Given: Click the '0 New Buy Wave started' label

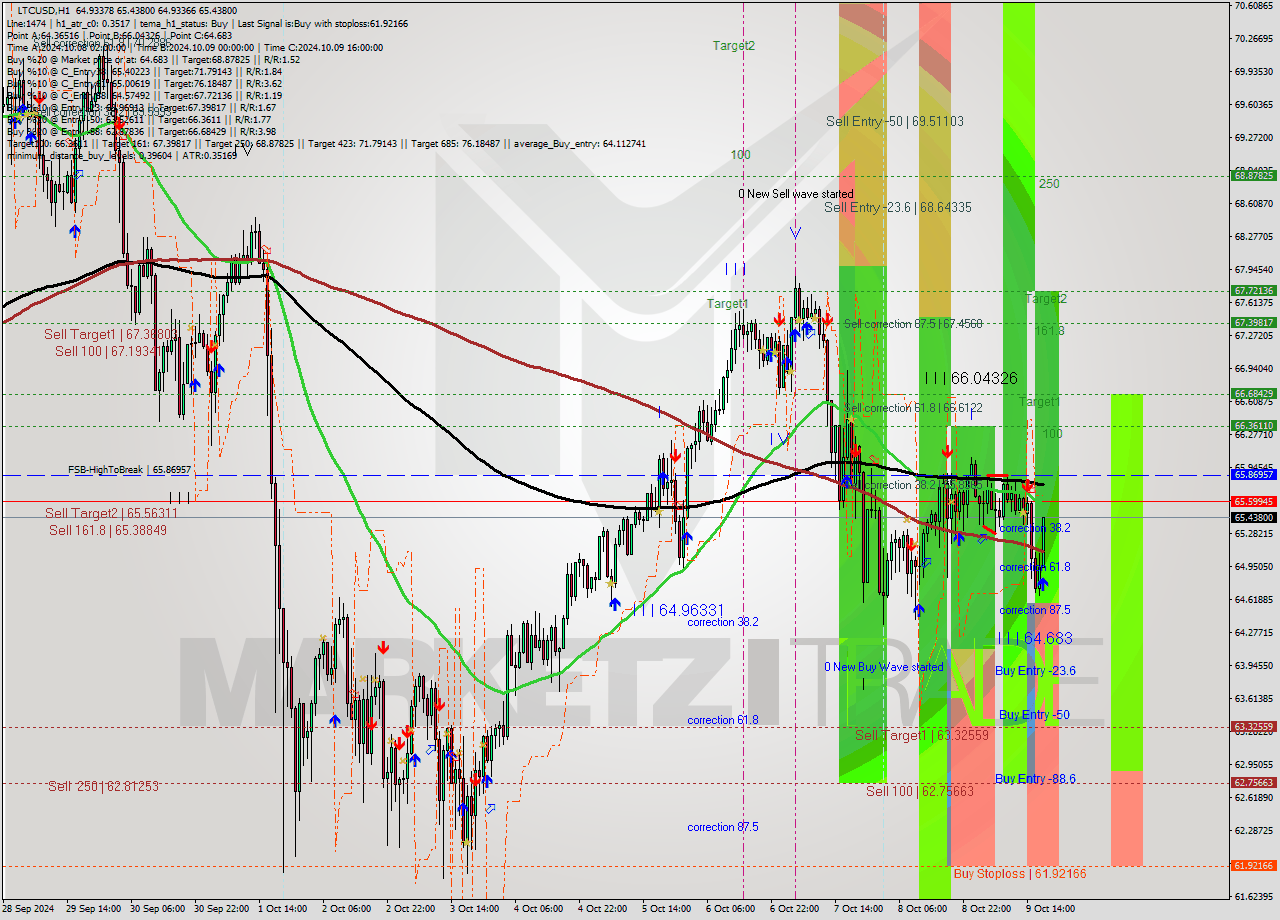Looking at the screenshot, I should pyautogui.click(x=884, y=667).
